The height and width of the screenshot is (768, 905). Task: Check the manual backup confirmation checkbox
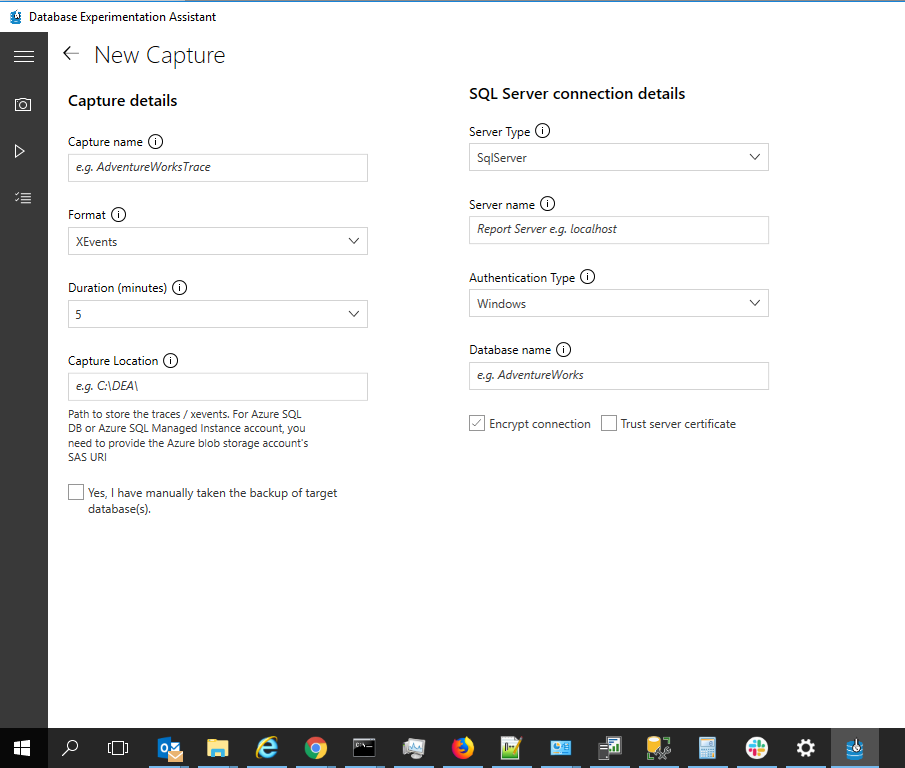click(x=76, y=492)
